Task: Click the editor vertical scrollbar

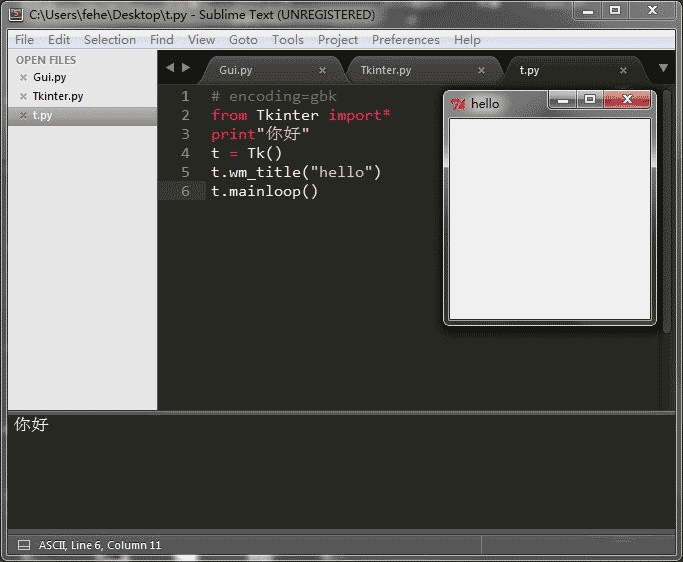Action: [666, 211]
